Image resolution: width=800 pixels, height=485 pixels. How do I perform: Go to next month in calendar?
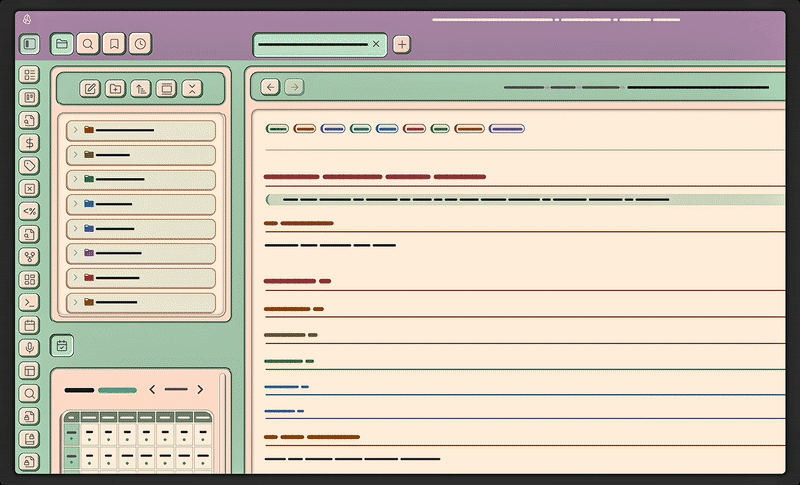click(200, 390)
